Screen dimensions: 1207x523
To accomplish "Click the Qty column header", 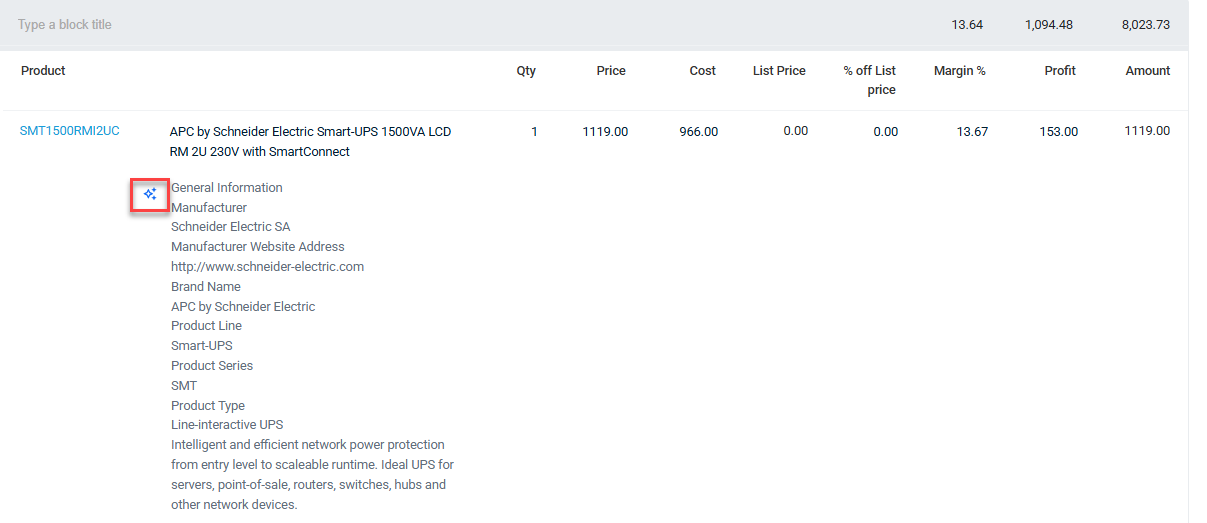I will click(526, 71).
